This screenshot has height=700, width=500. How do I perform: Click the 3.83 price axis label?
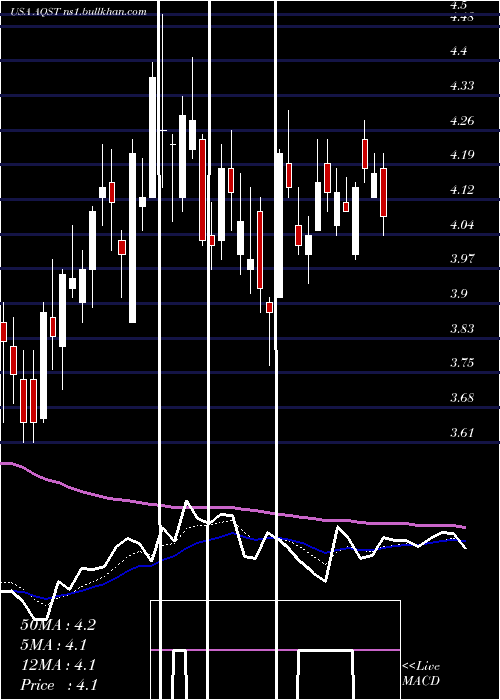[462, 329]
